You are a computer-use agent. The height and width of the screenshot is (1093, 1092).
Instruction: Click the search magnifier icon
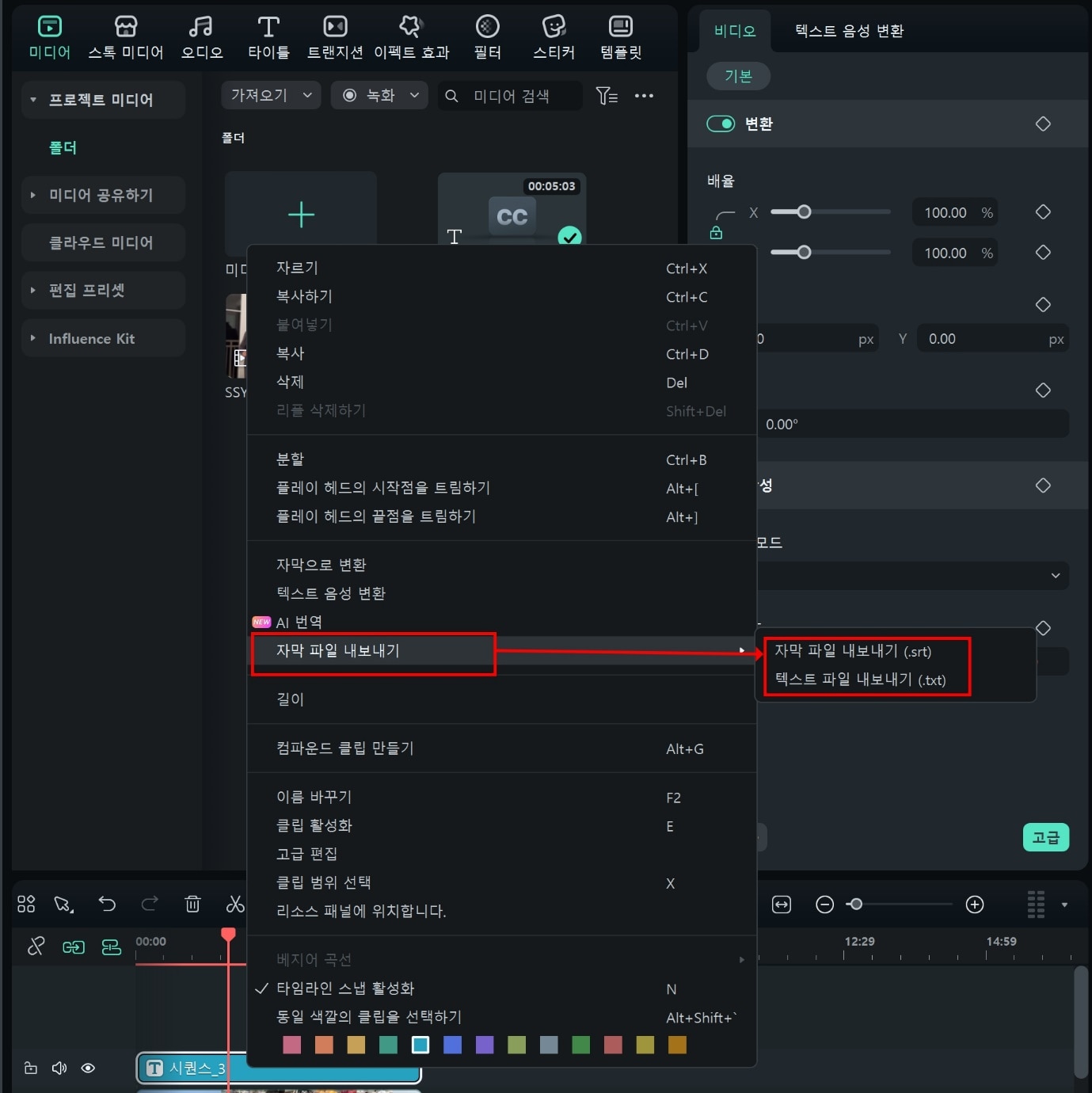coord(451,96)
